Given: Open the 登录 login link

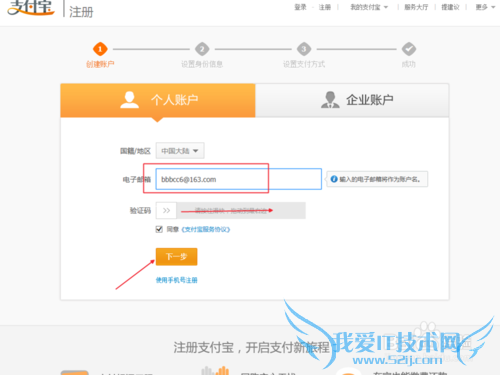Looking at the screenshot, I should pyautogui.click(x=300, y=7).
